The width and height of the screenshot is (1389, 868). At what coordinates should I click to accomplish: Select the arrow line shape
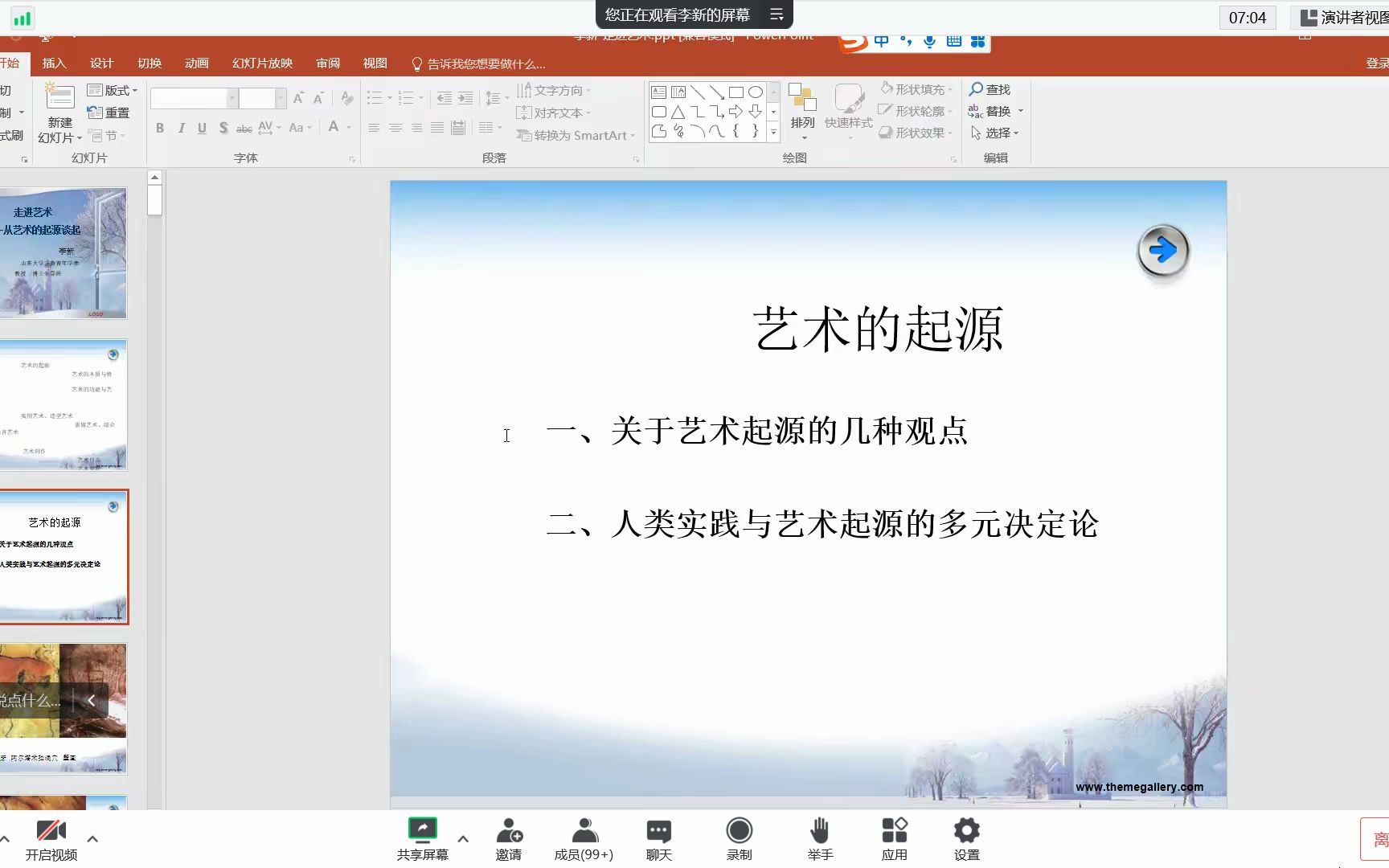coord(717,92)
